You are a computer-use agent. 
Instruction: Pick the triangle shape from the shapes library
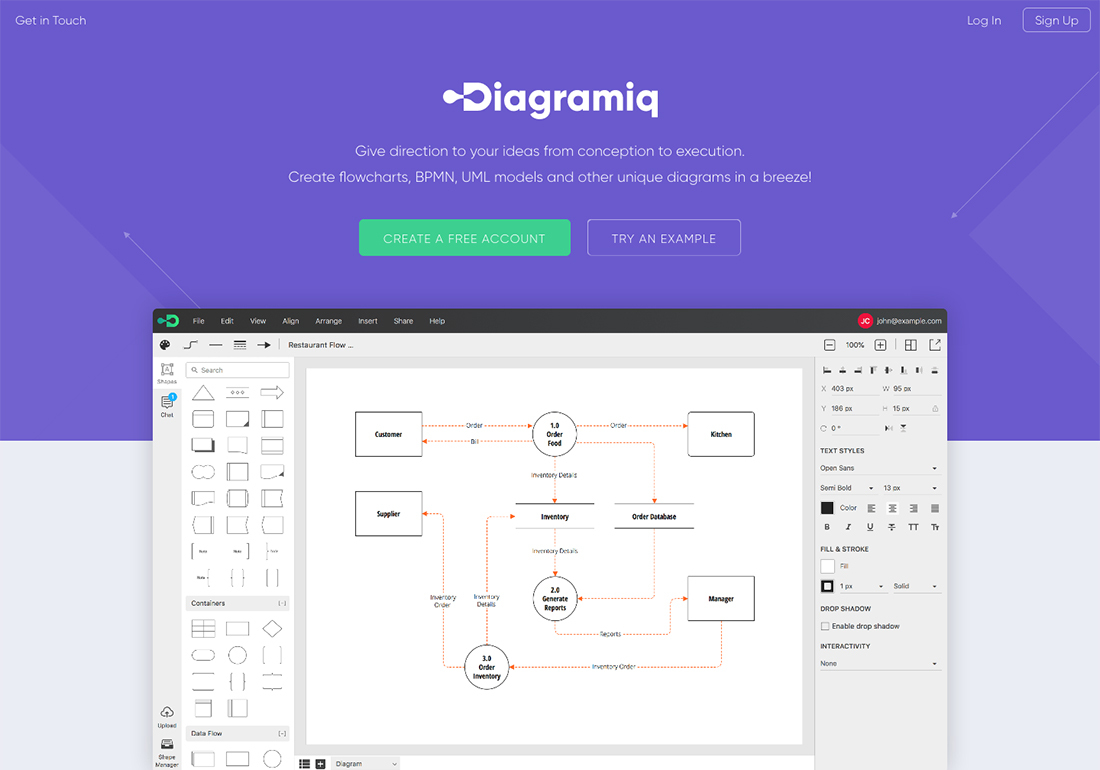(x=203, y=393)
